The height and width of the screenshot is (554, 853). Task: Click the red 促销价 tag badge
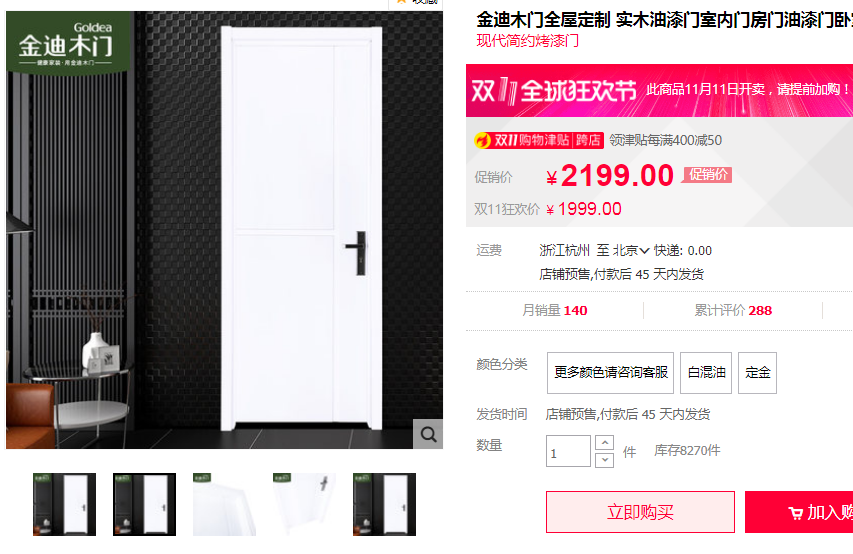click(x=708, y=174)
